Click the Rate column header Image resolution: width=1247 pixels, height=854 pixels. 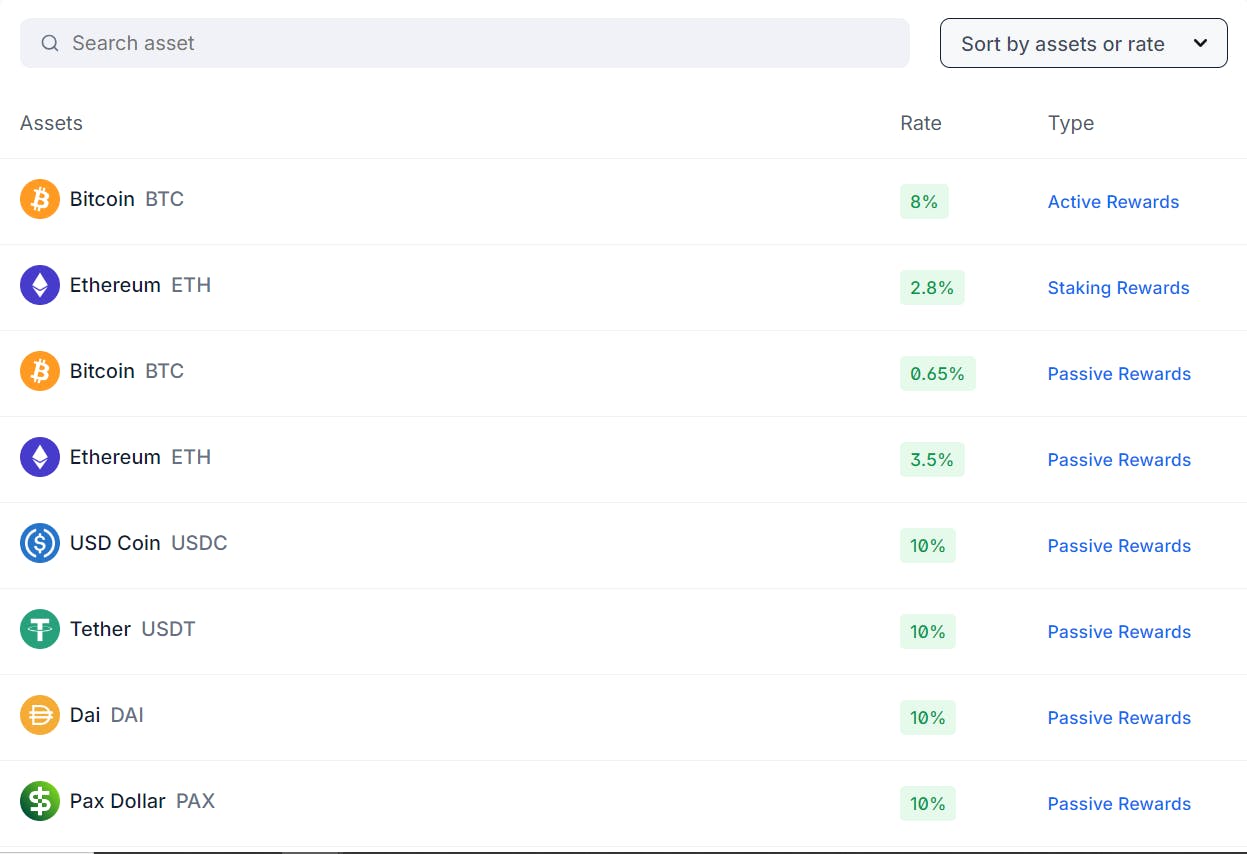[x=921, y=123]
